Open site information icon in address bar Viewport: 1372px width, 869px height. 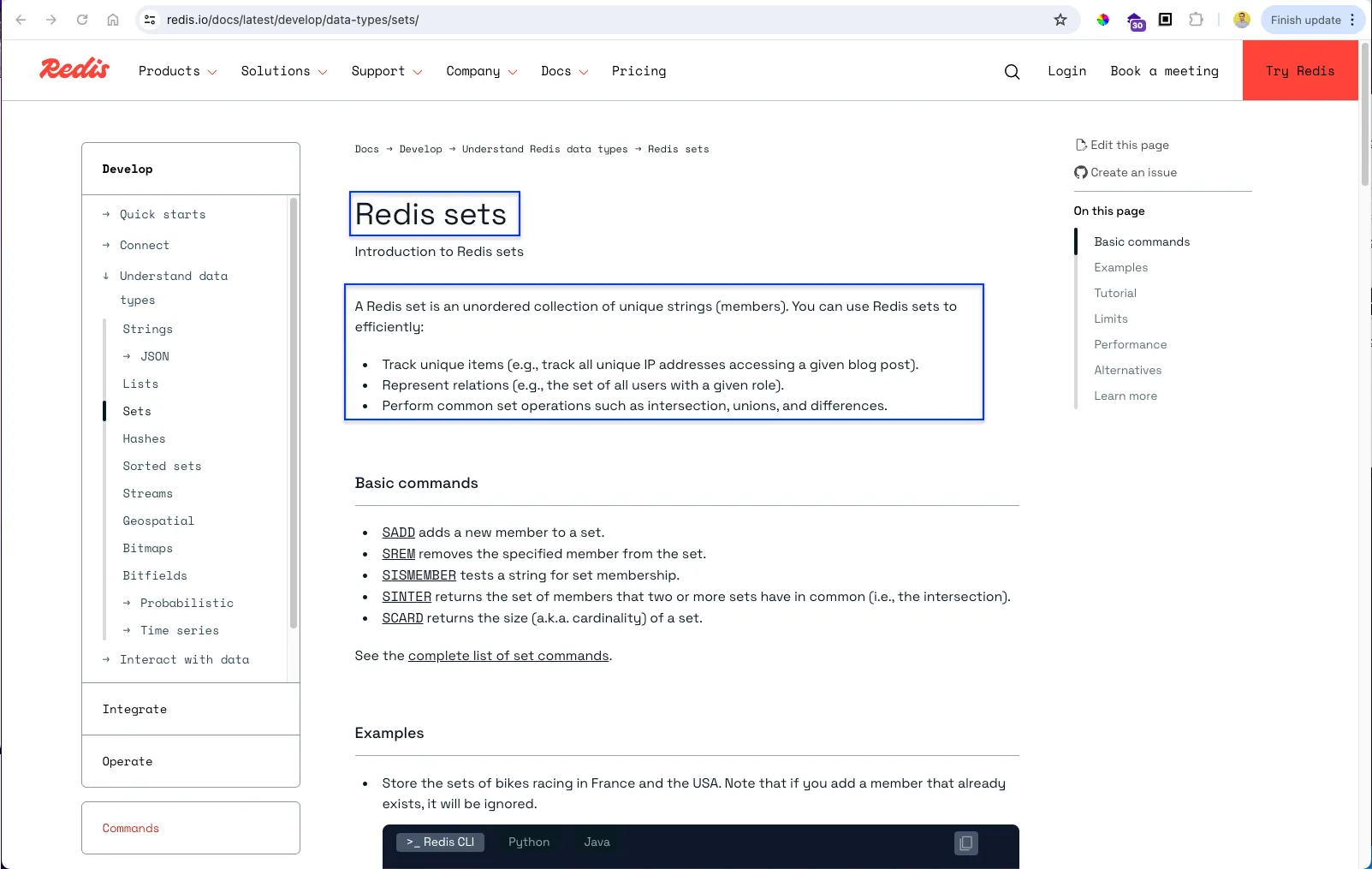150,20
